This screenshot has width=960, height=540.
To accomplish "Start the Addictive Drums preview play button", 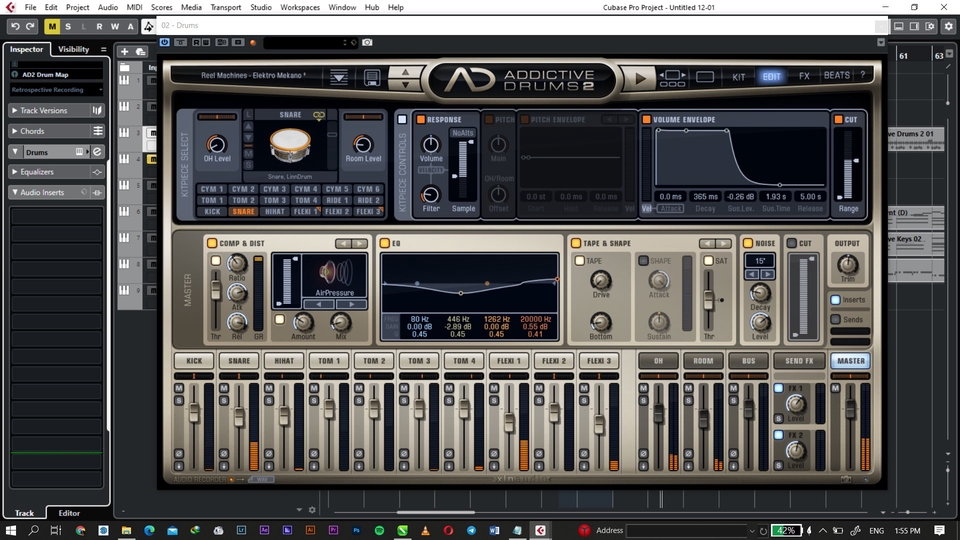I will pos(640,78).
